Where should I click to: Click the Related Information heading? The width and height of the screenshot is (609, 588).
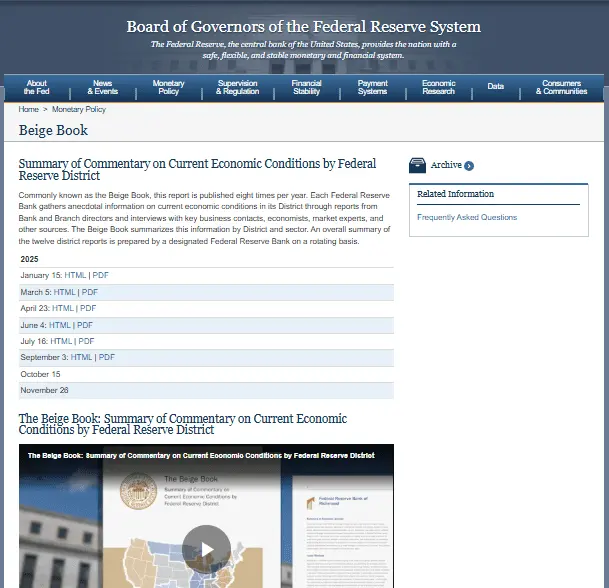[x=455, y=194]
